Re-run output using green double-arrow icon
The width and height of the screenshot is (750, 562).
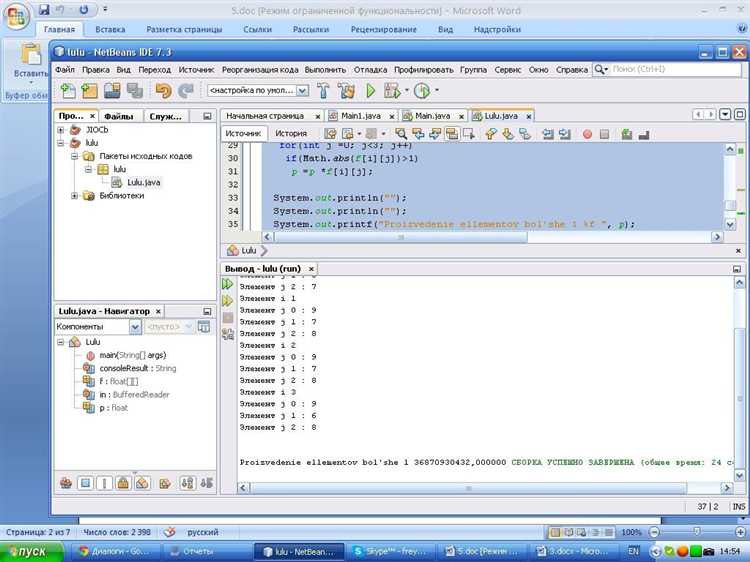(x=227, y=285)
